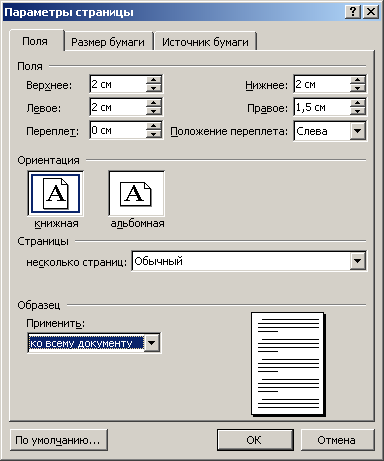Image resolution: width=384 pixels, height=461 pixels.
Task: Click the несколько страниц: label
Action: [x=76, y=262]
